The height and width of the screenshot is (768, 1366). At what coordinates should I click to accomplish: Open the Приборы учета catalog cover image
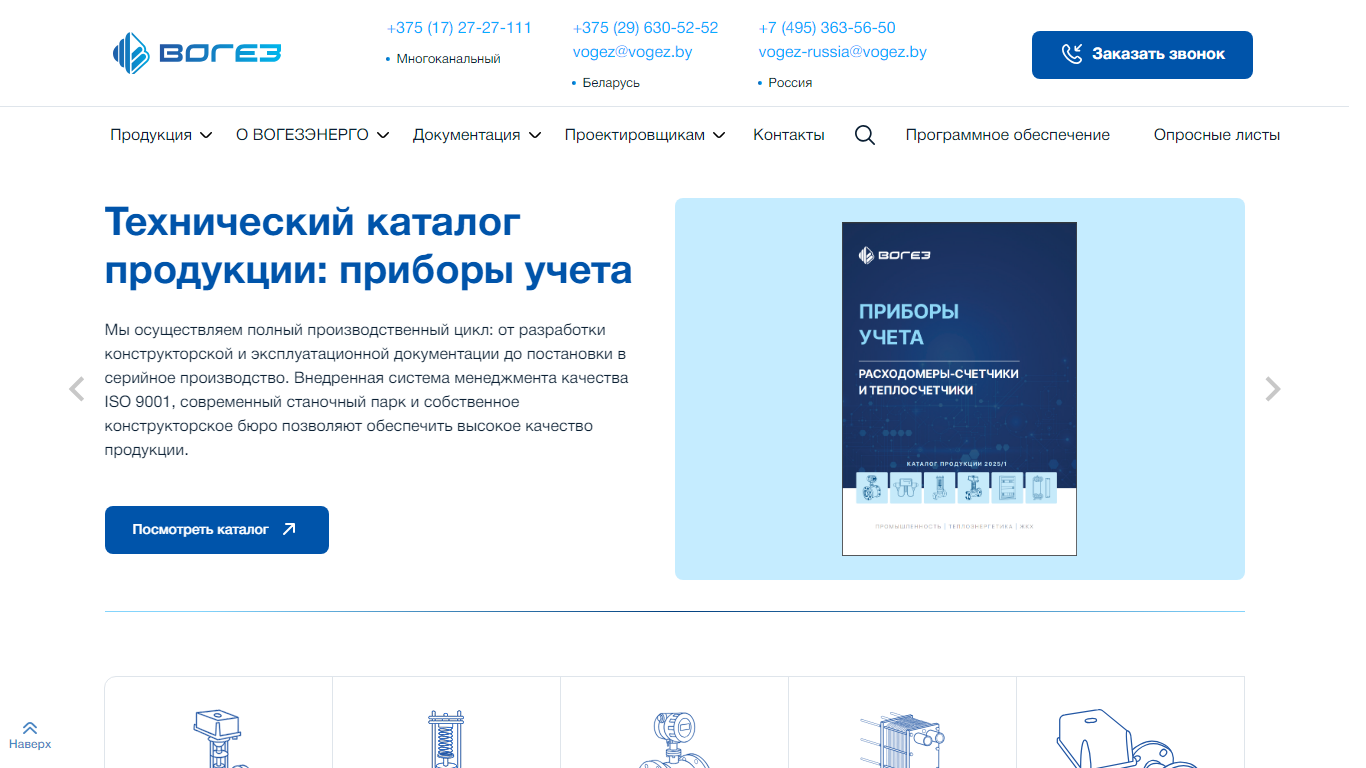click(959, 389)
